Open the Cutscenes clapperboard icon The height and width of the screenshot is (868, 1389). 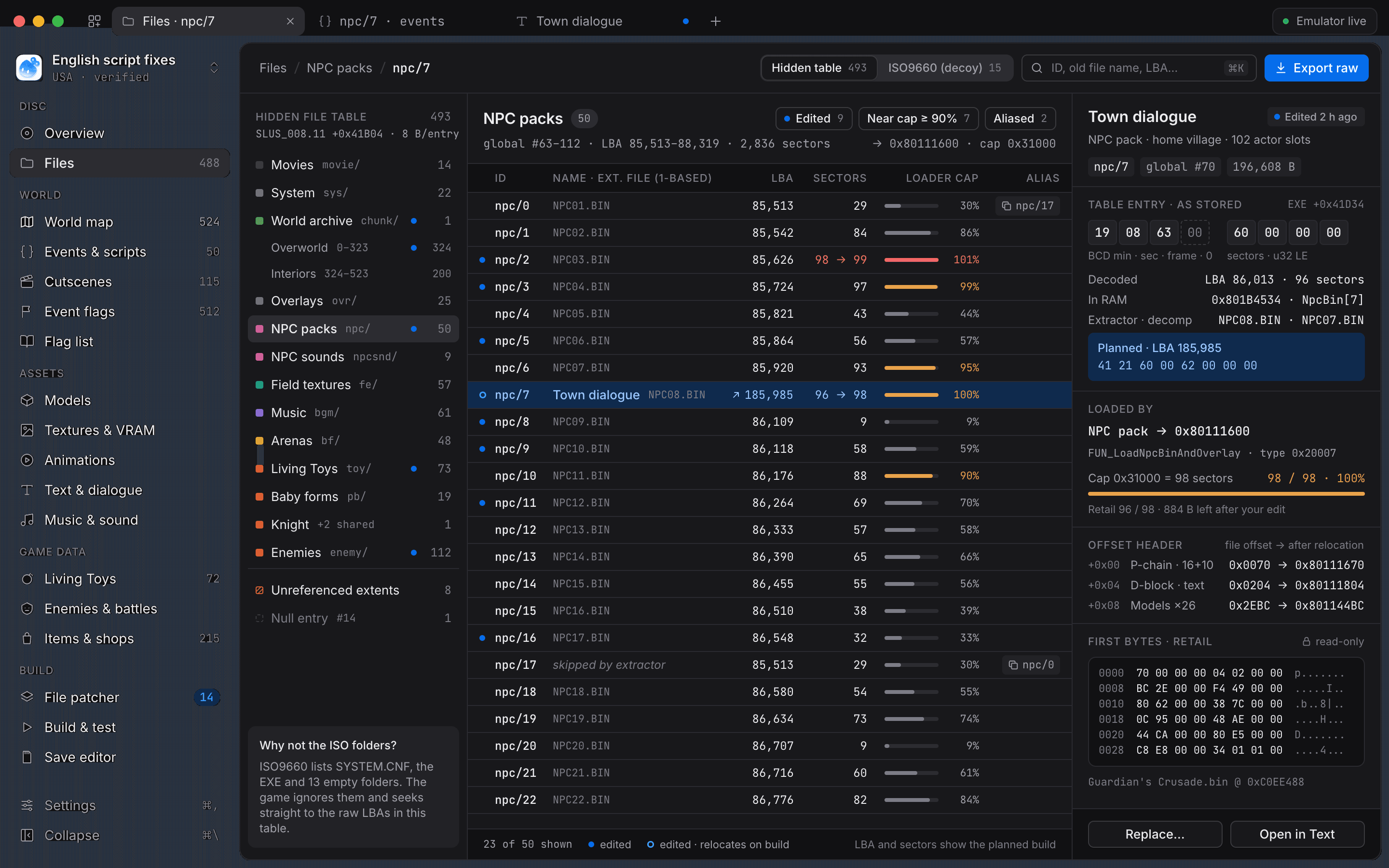pyautogui.click(x=27, y=281)
